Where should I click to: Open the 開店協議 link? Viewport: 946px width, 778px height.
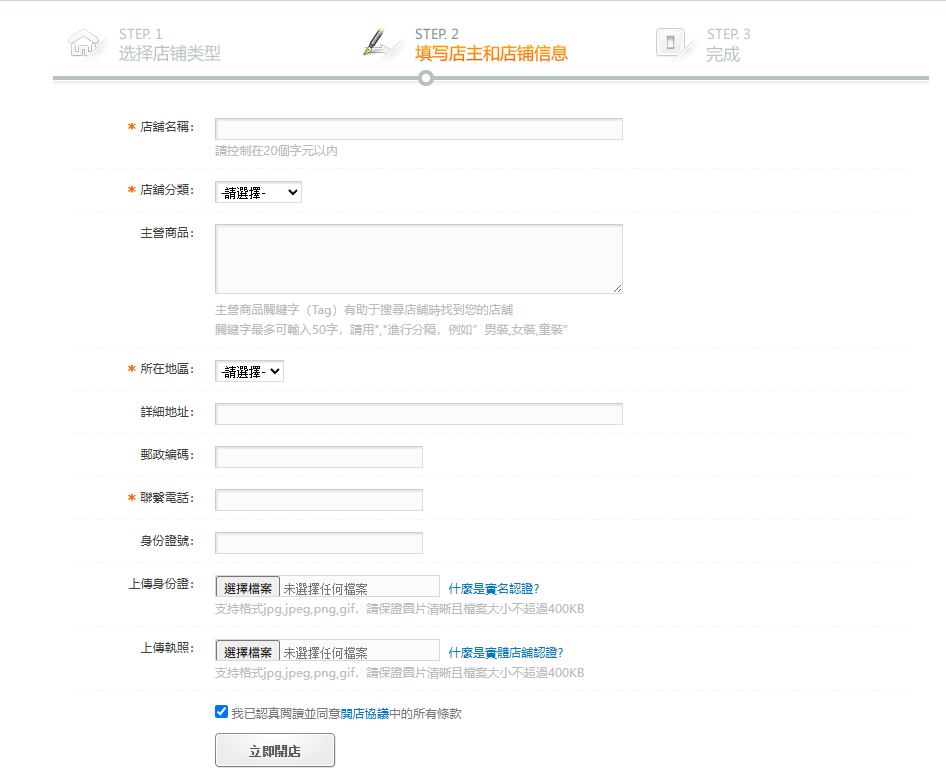(x=364, y=714)
